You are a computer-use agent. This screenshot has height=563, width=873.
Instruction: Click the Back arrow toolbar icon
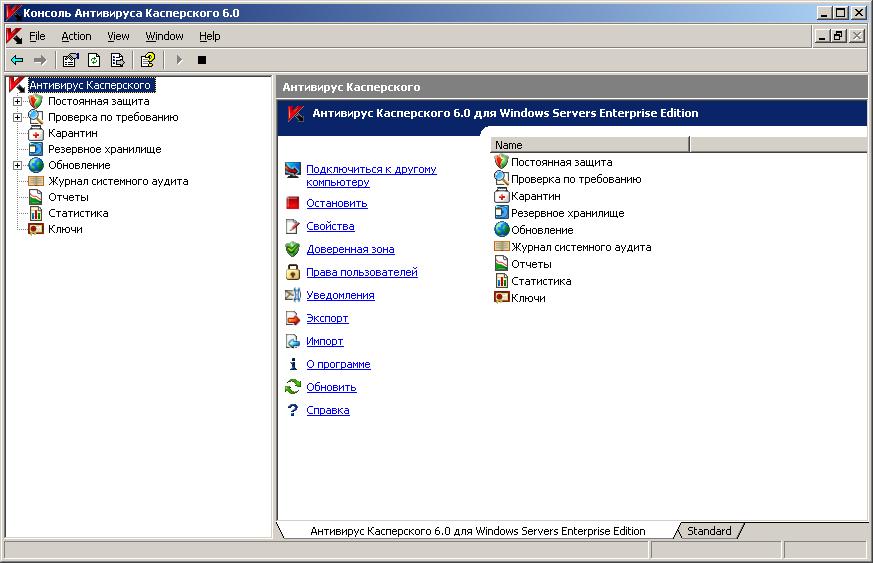(x=17, y=60)
